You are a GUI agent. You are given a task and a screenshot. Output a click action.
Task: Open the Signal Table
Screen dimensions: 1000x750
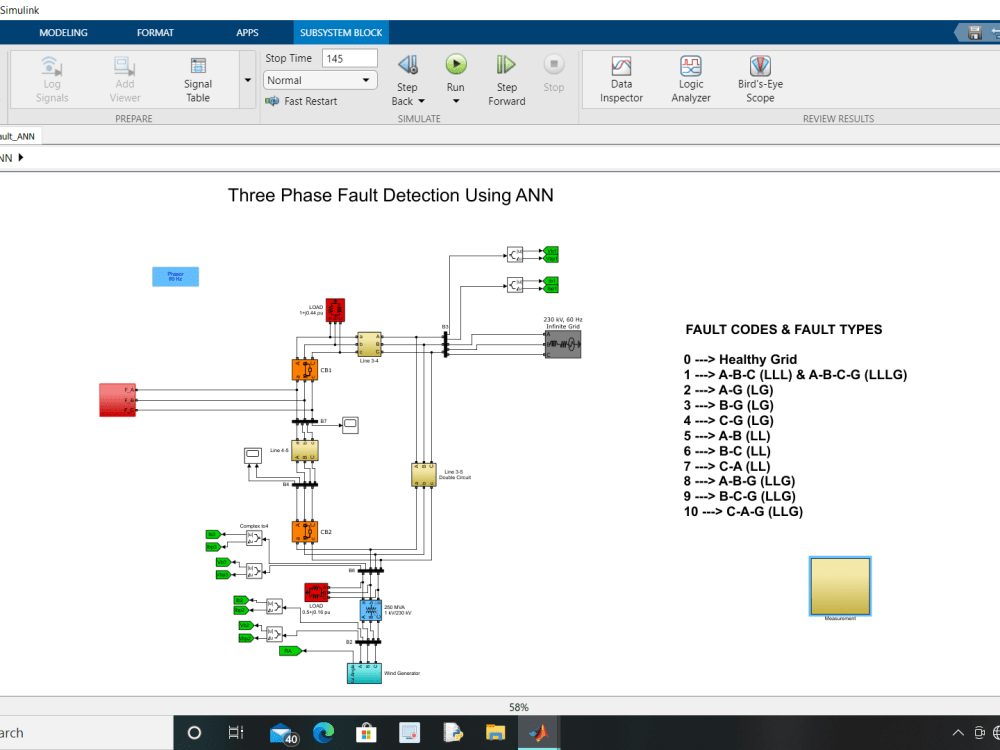tap(198, 80)
